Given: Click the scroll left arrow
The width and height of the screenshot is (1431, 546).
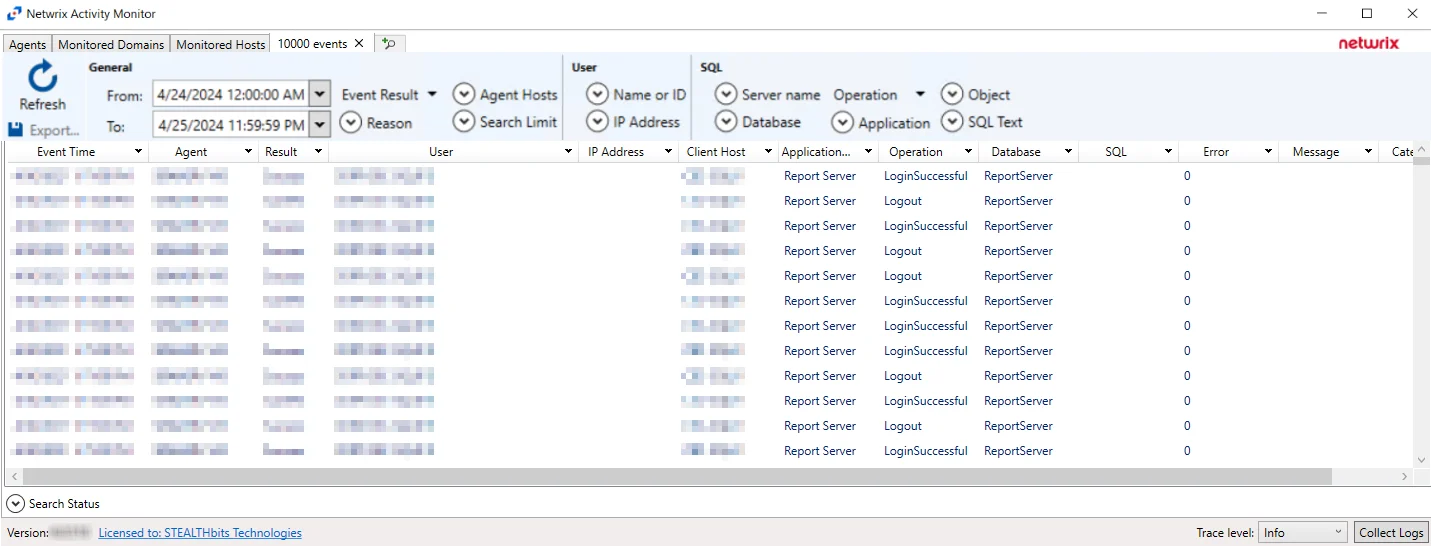Looking at the screenshot, I should (x=14, y=477).
